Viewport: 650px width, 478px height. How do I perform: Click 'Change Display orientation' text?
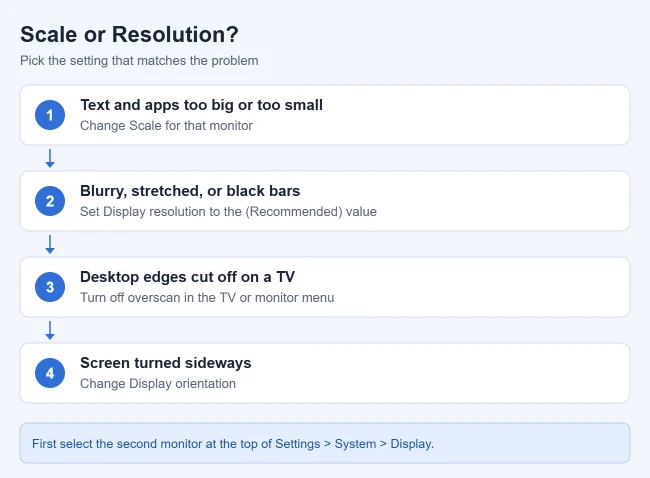pos(158,383)
